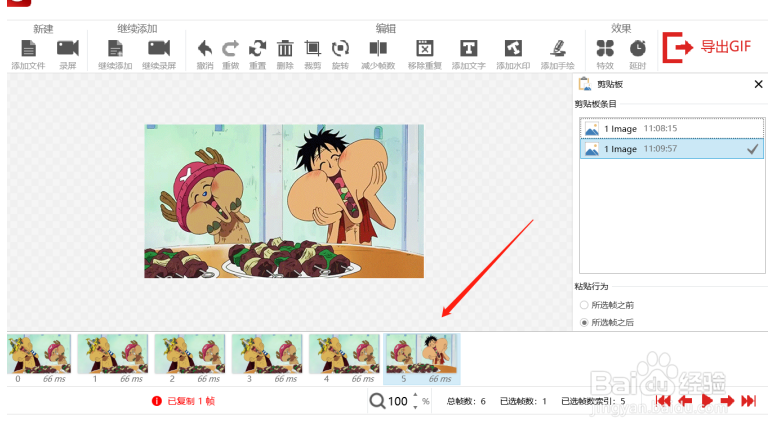Viewport: 769px width, 434px height.
Task: Redo with the 重做 arrow
Action: point(231,49)
